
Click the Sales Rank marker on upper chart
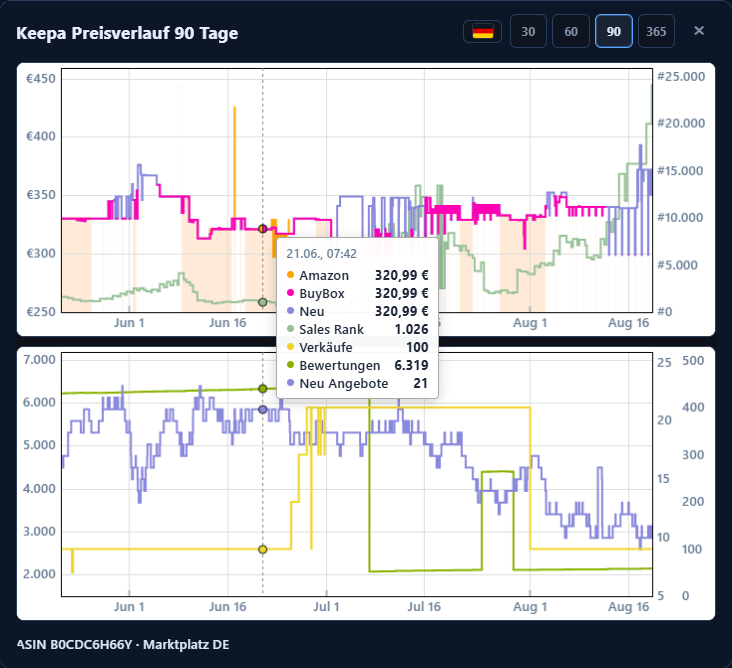coord(262,302)
